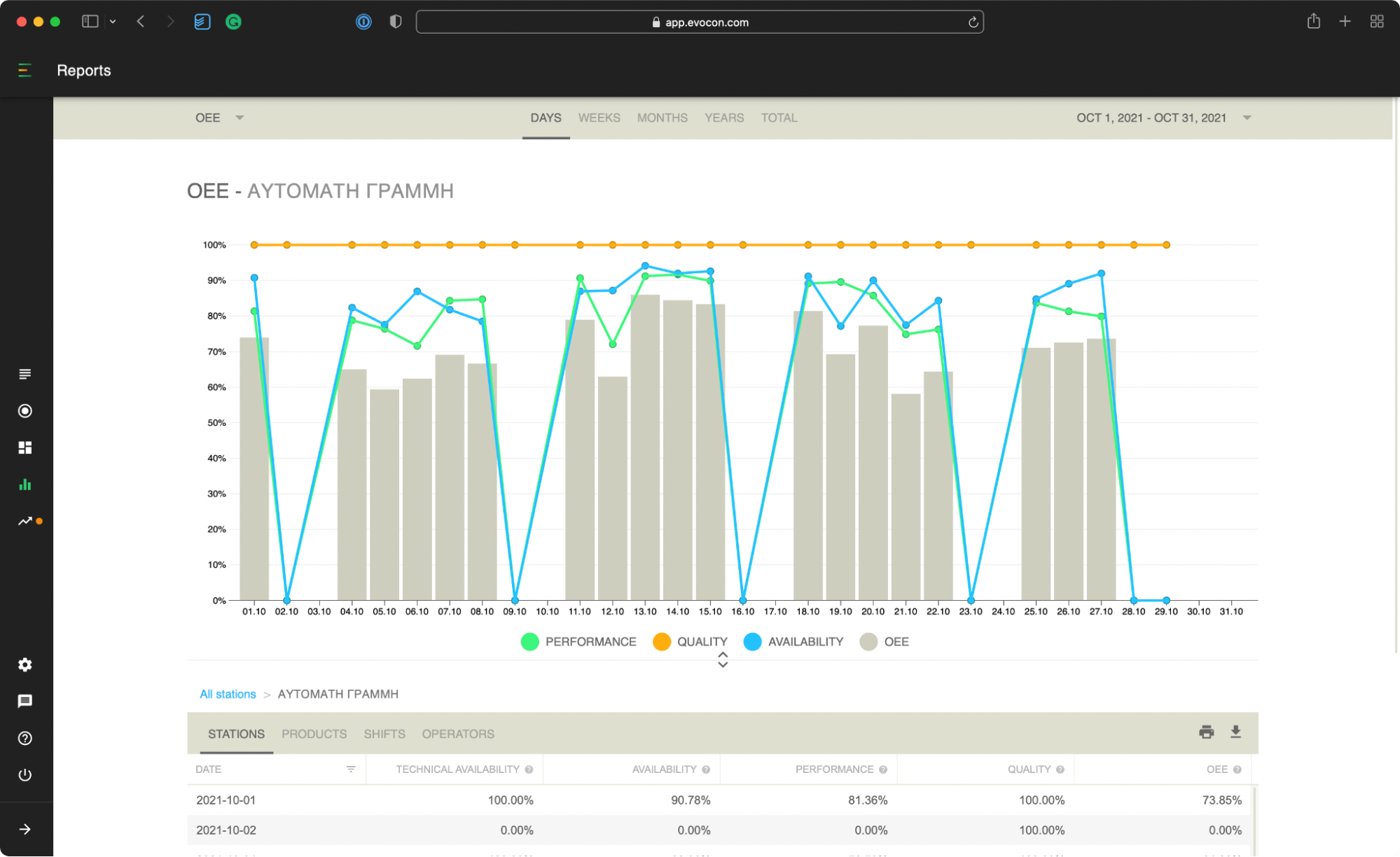The image size is (1400, 857).
Task: Download the report table
Action: coord(1235,732)
